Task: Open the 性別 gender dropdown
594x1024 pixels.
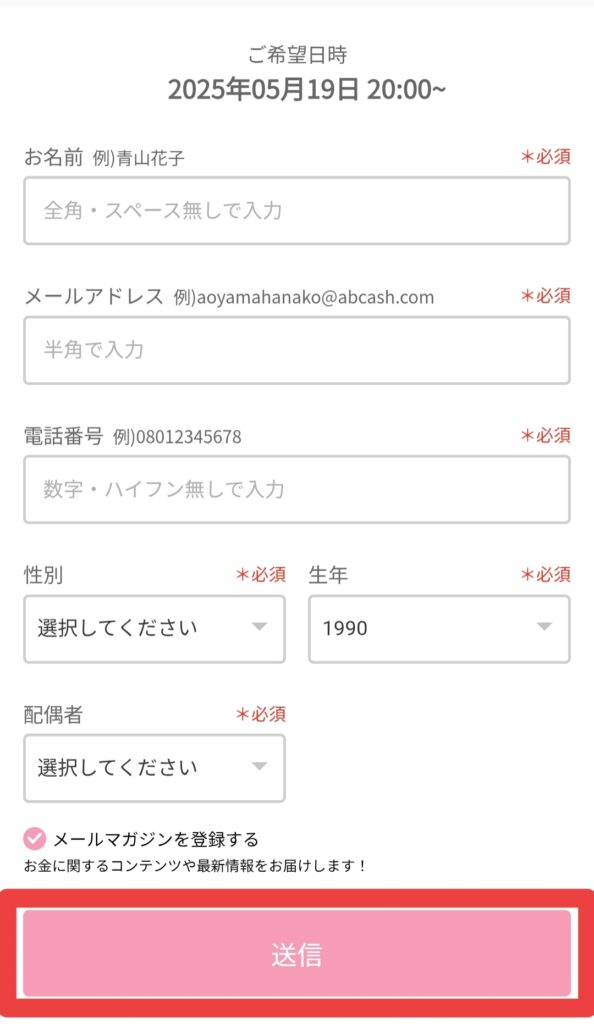Action: 155,629
